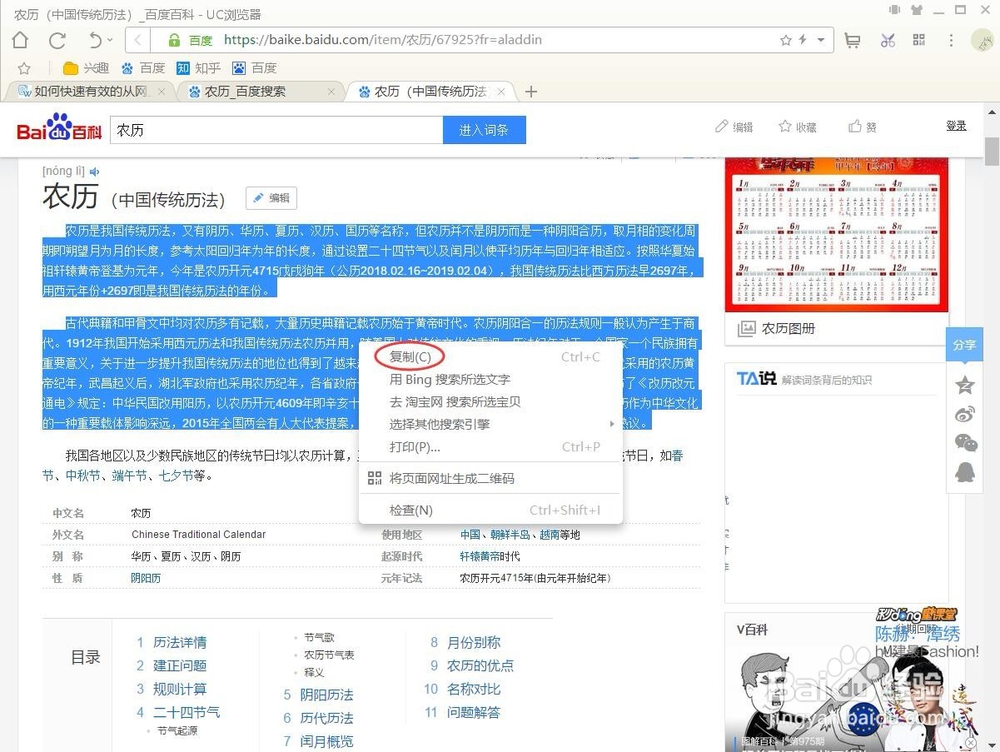Image resolution: width=1000 pixels, height=752 pixels.
Task: Bookmark page with address bar star
Action: coord(786,40)
